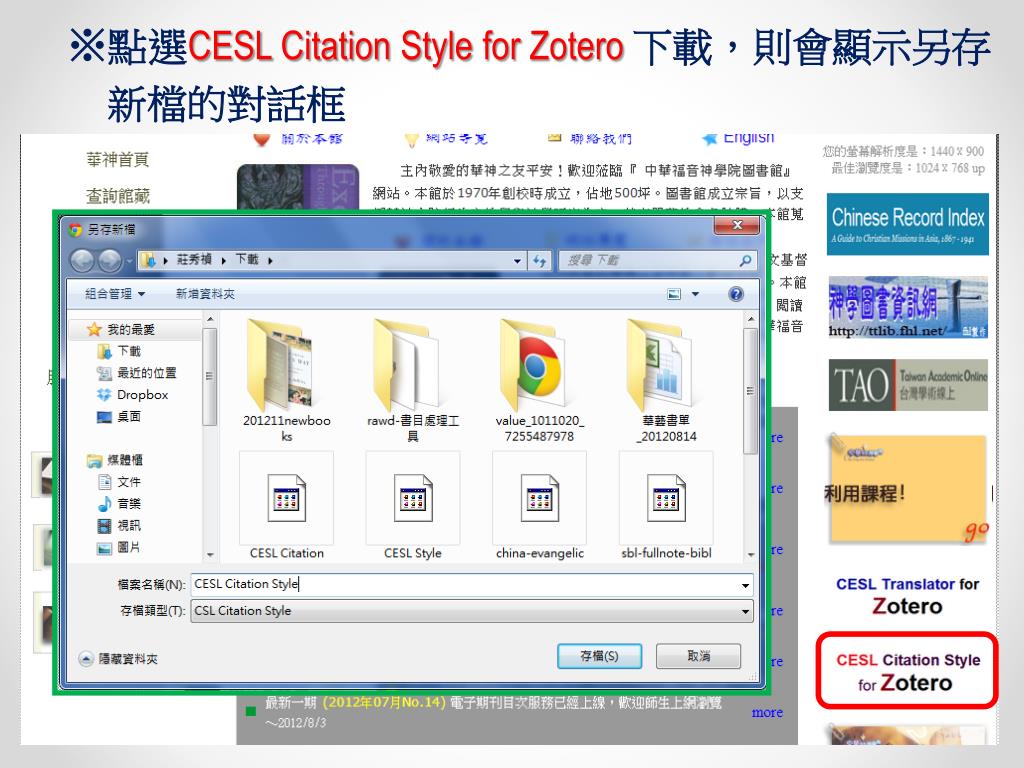1024x768 pixels.
Task: Open the 組合管理 dropdown menu
Action: tap(115, 294)
